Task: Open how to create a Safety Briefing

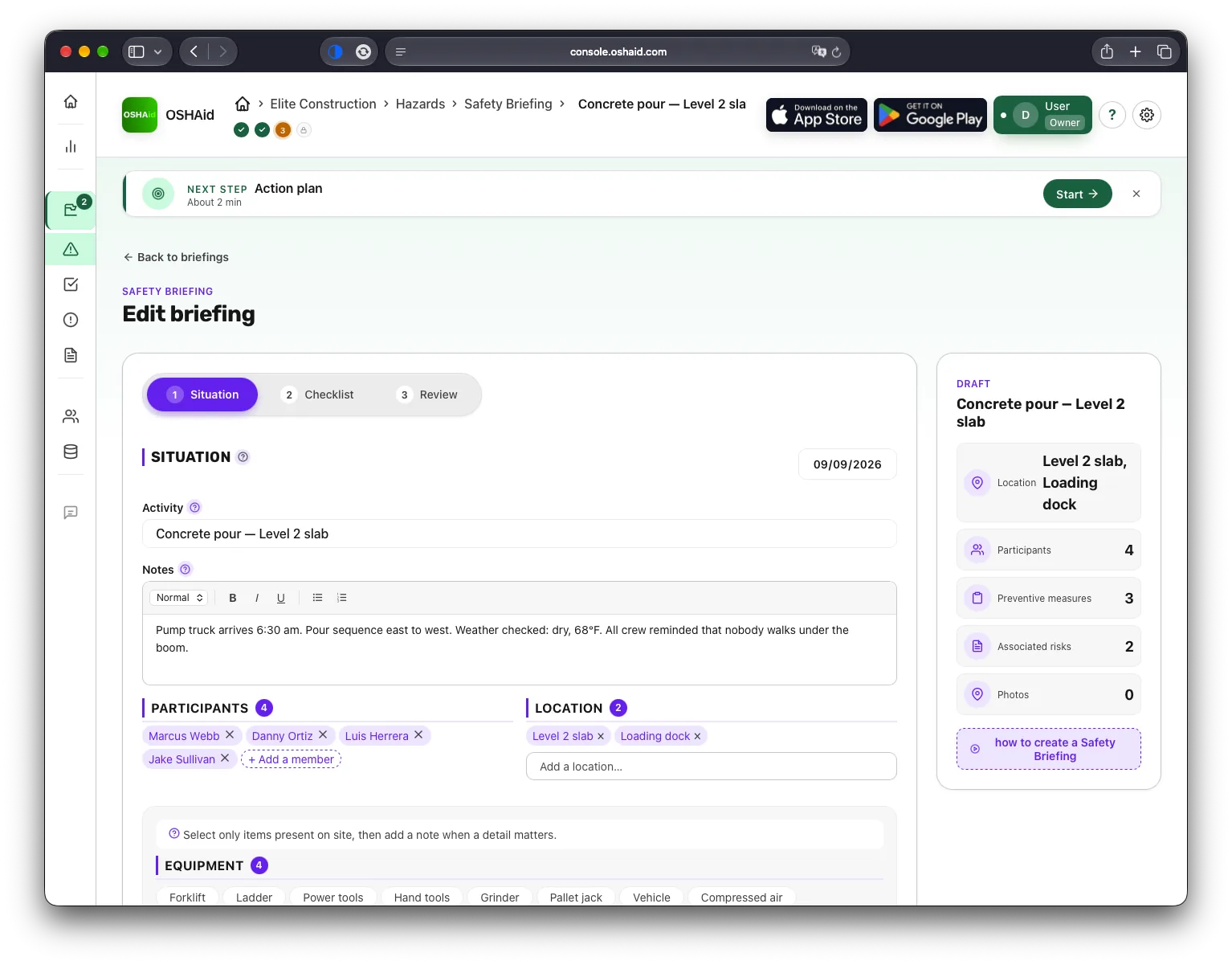Action: (1048, 749)
